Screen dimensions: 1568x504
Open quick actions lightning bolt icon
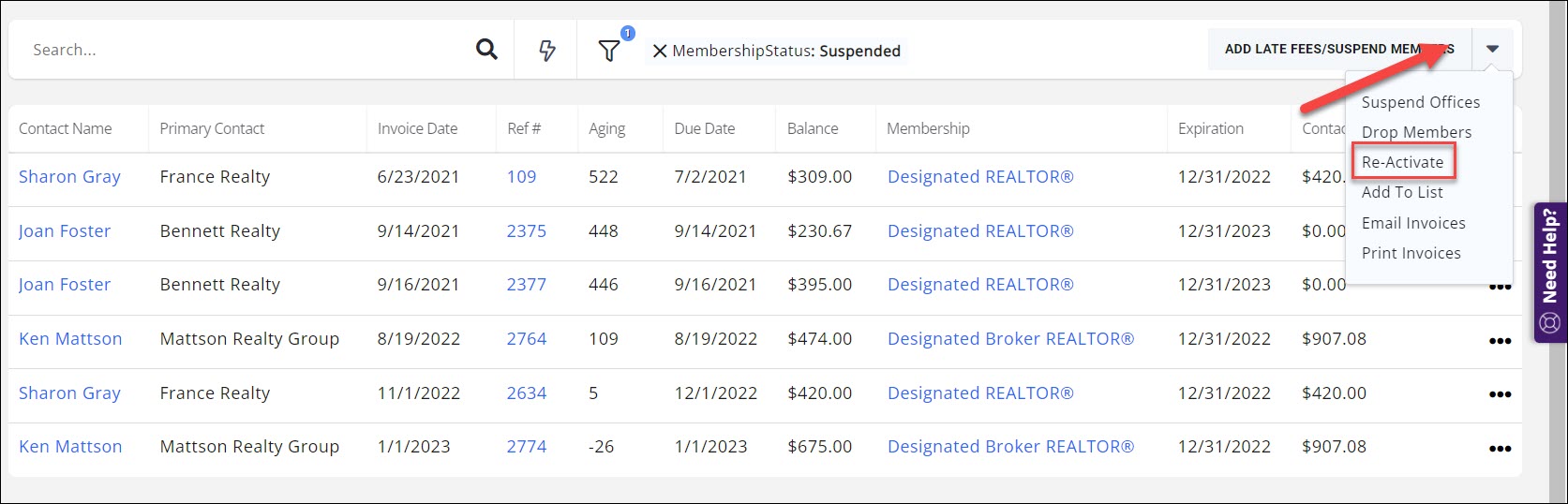click(x=547, y=51)
